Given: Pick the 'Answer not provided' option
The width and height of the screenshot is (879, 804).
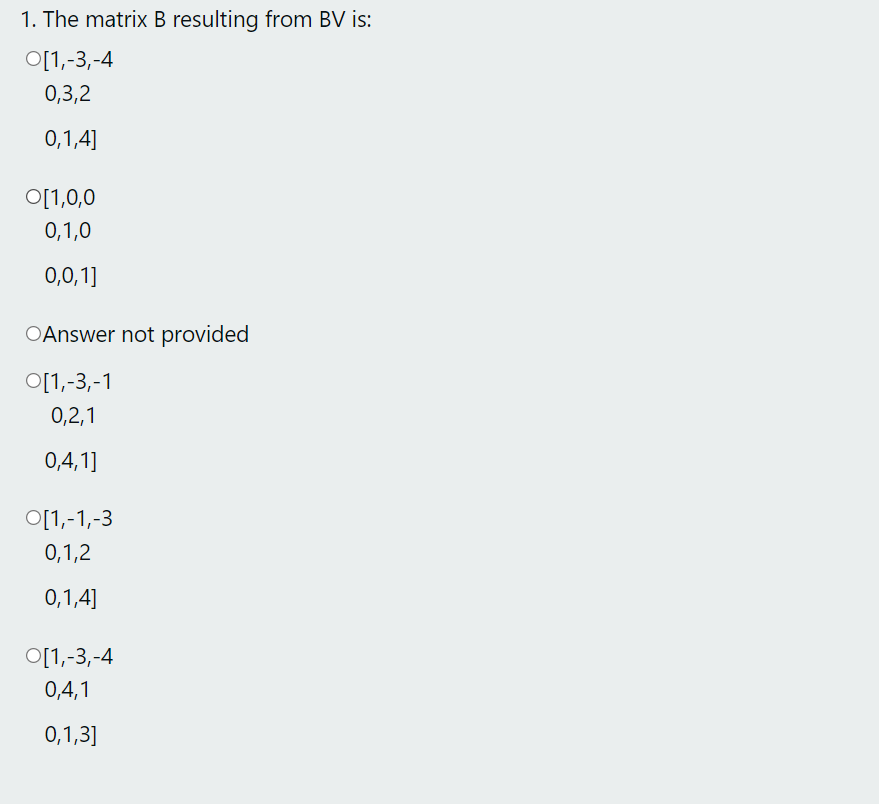Looking at the screenshot, I should click(31, 333).
